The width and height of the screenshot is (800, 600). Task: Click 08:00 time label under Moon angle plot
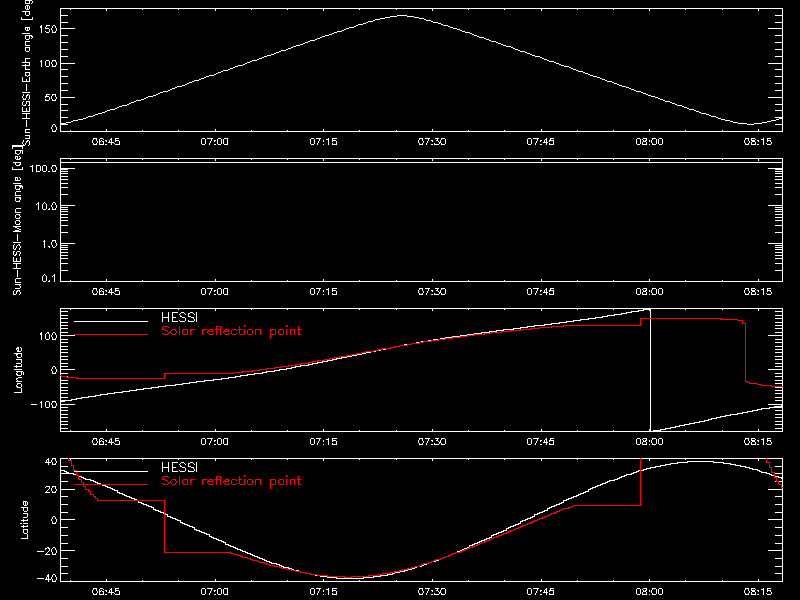[x=649, y=292]
